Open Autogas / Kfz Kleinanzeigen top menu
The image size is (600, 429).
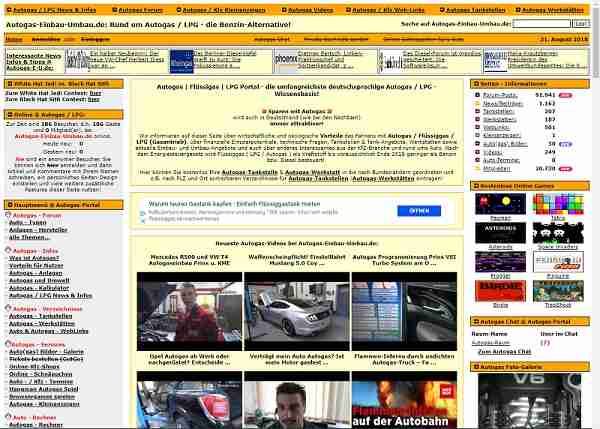pos(224,10)
